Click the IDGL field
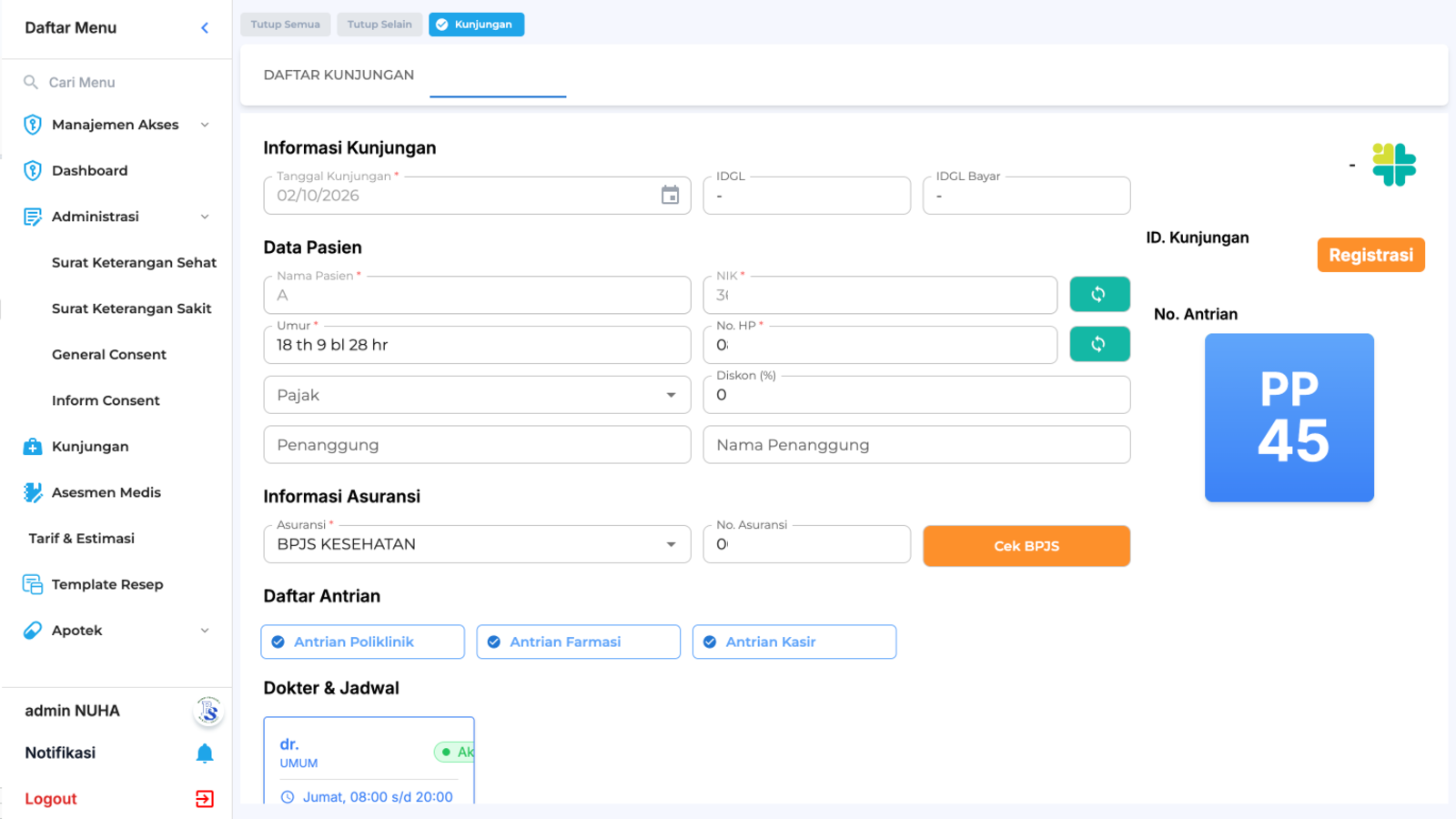 806,196
